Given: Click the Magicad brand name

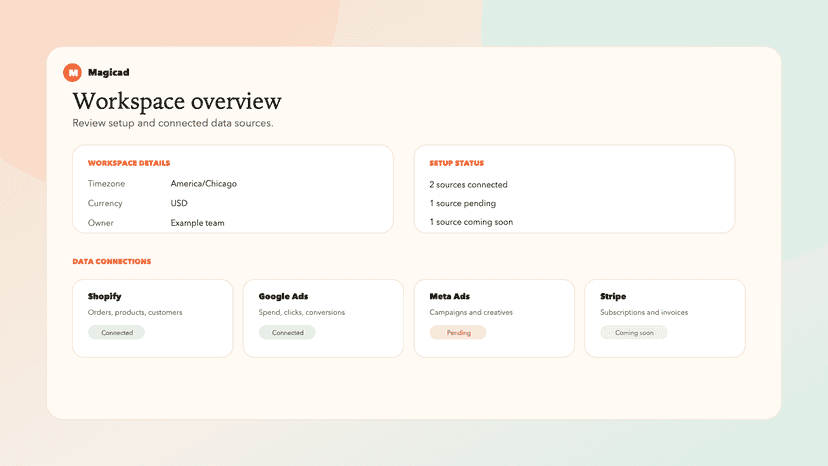Looking at the screenshot, I should click(108, 72).
